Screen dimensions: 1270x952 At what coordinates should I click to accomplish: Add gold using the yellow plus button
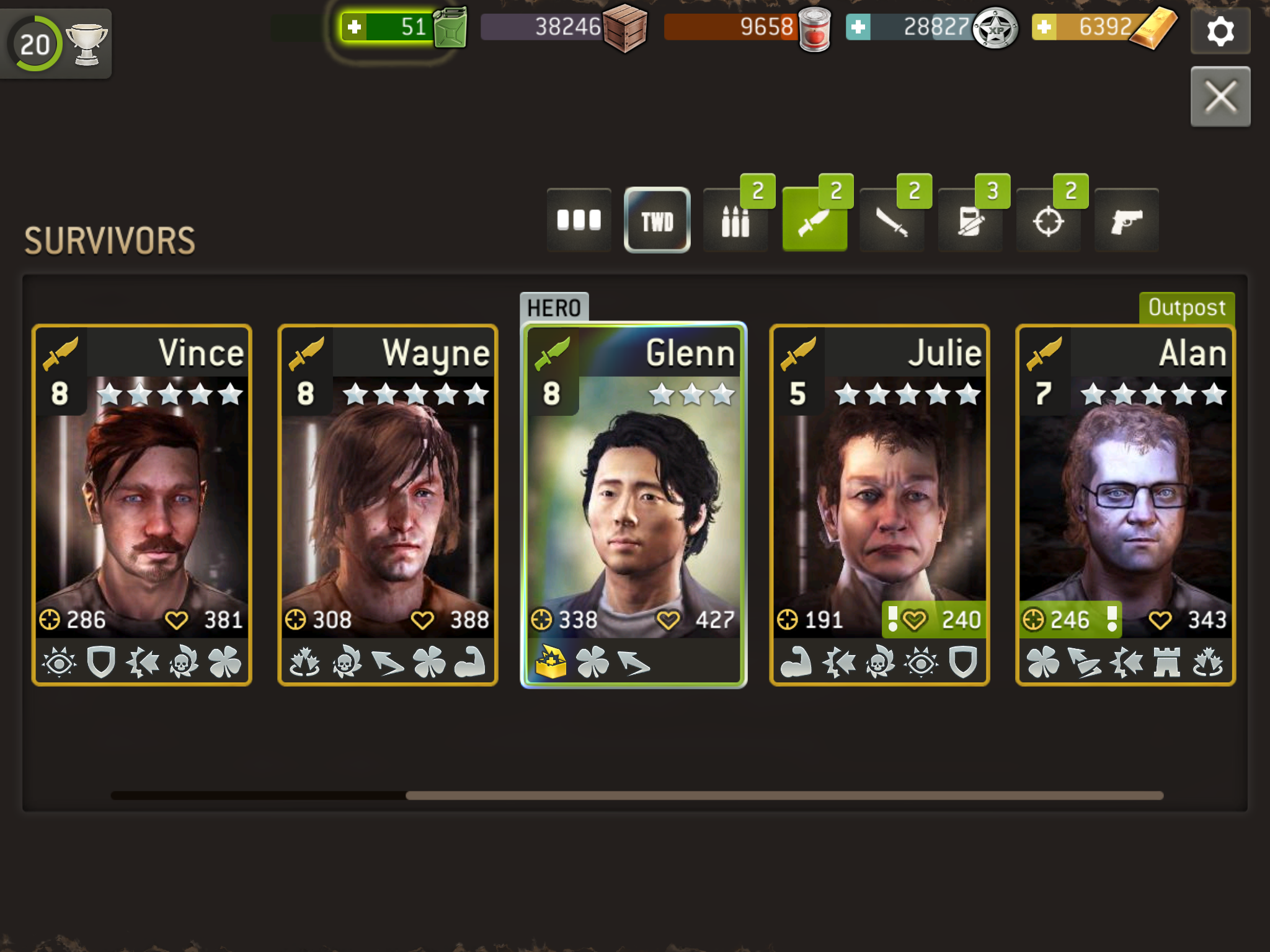click(x=1044, y=27)
